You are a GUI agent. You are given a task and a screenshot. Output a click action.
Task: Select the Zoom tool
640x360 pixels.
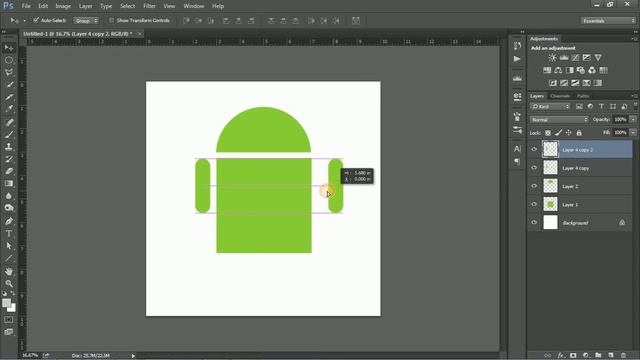pos(9,283)
